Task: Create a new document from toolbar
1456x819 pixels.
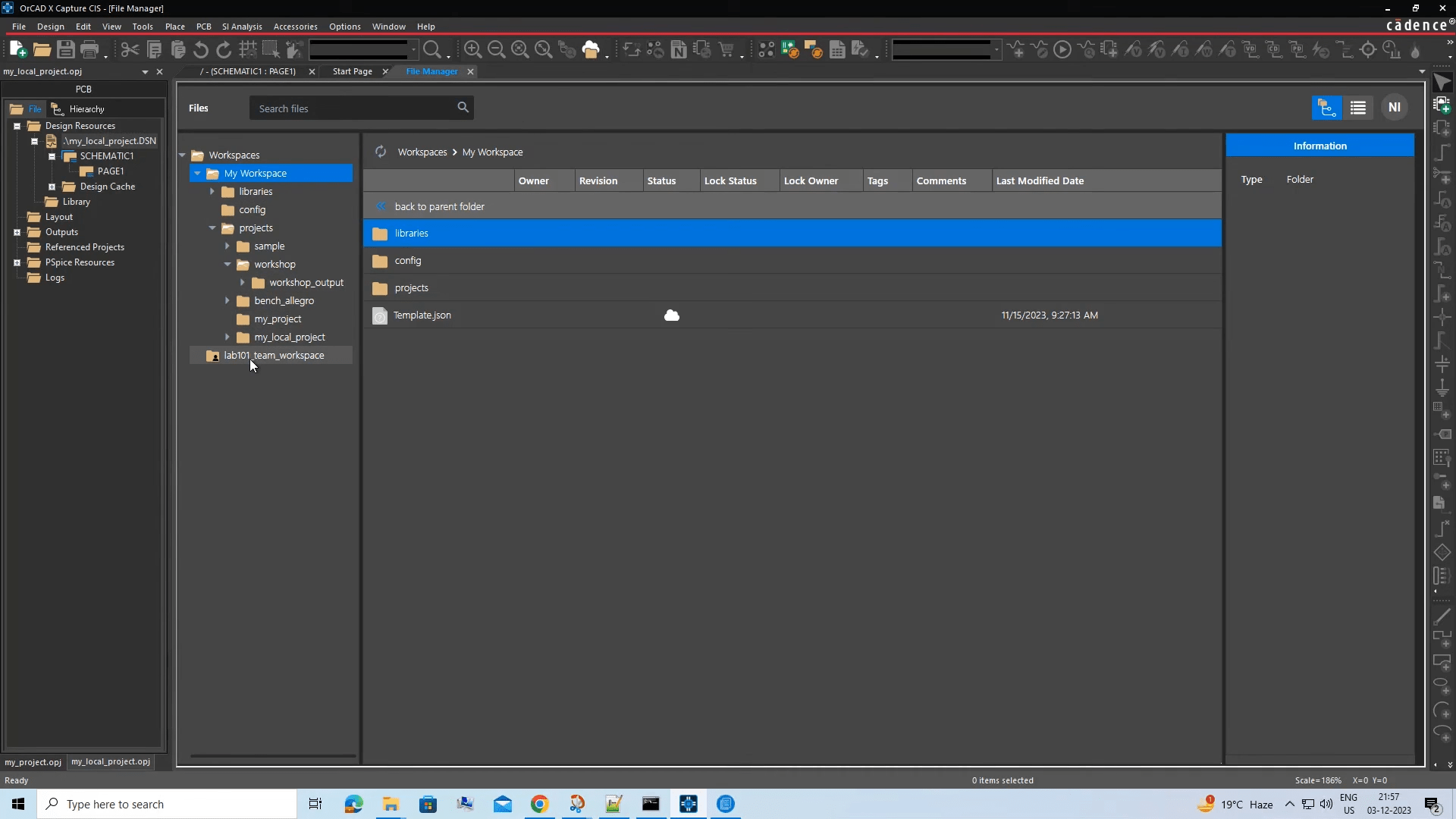Action: pos(18,50)
